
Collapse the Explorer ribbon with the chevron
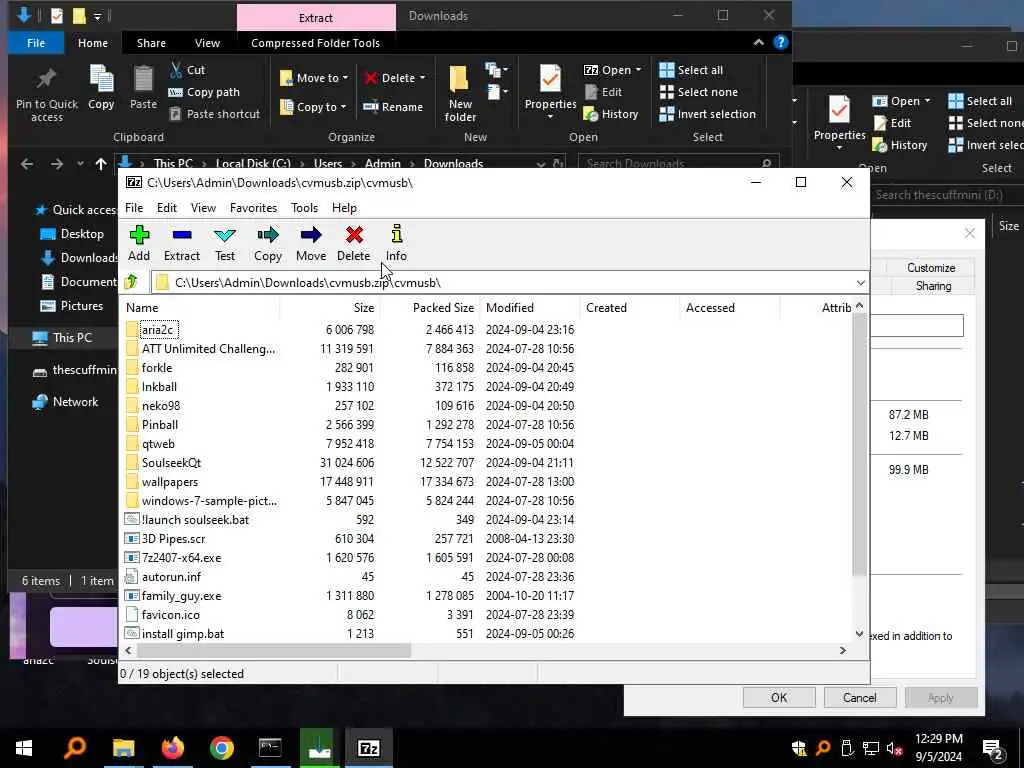click(x=758, y=42)
